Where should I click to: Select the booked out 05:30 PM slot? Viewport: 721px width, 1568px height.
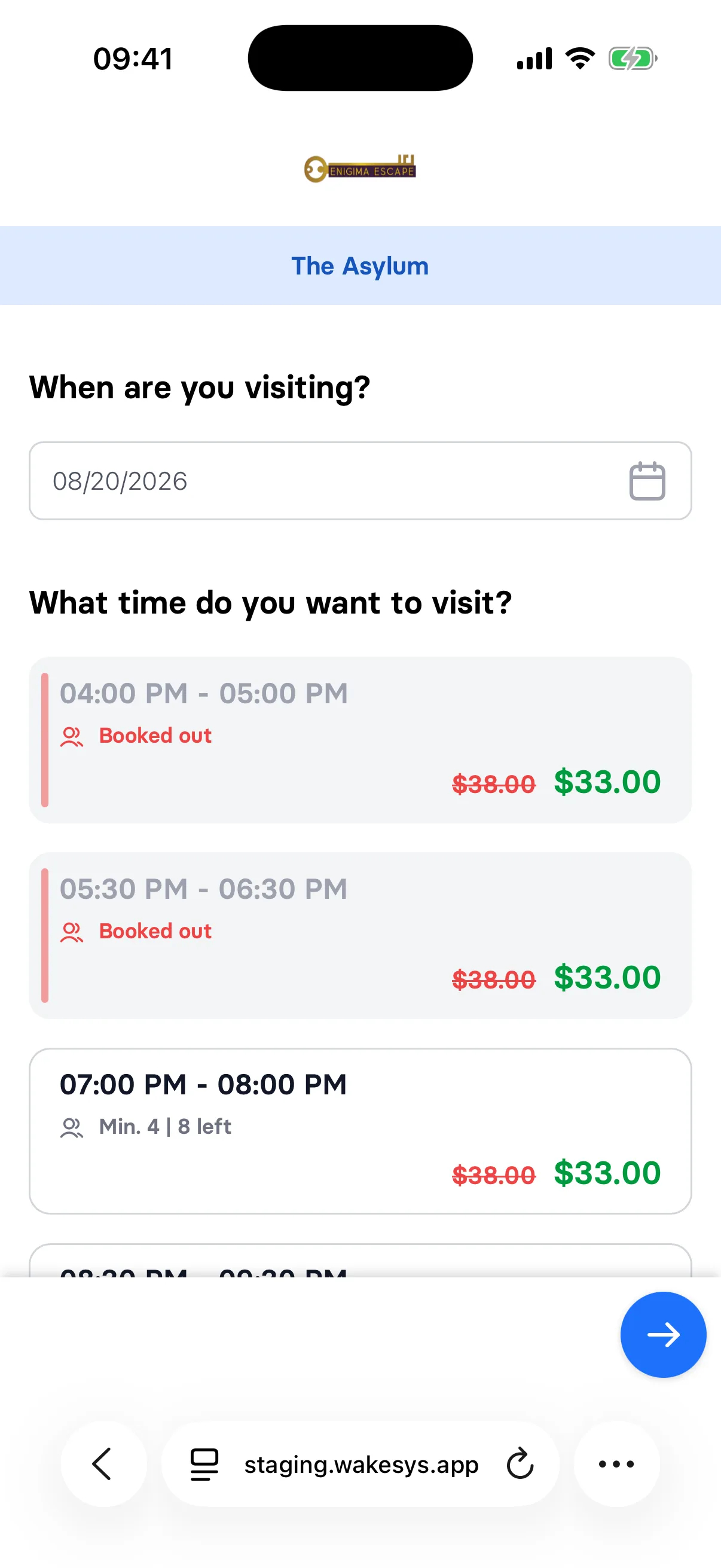point(360,935)
